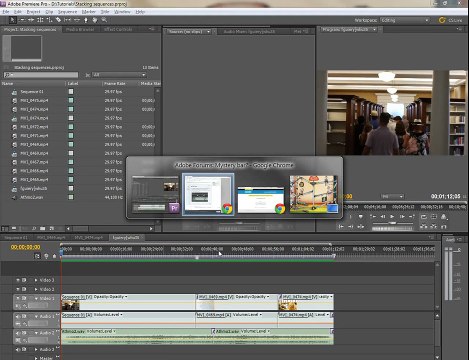Open the Window menu
The height and width of the screenshot is (360, 469).
point(122,12)
